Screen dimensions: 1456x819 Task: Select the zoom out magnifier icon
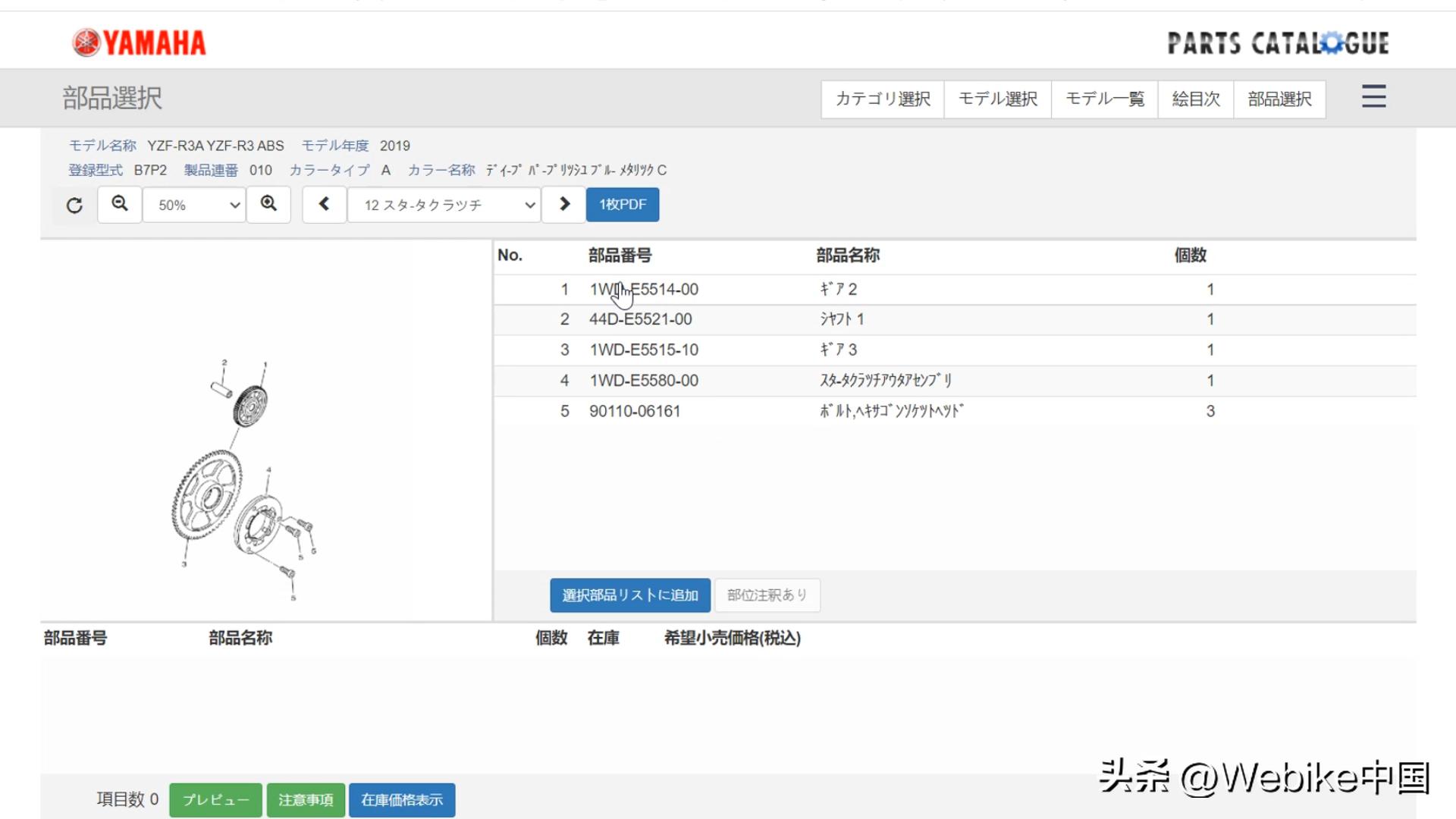(x=119, y=204)
